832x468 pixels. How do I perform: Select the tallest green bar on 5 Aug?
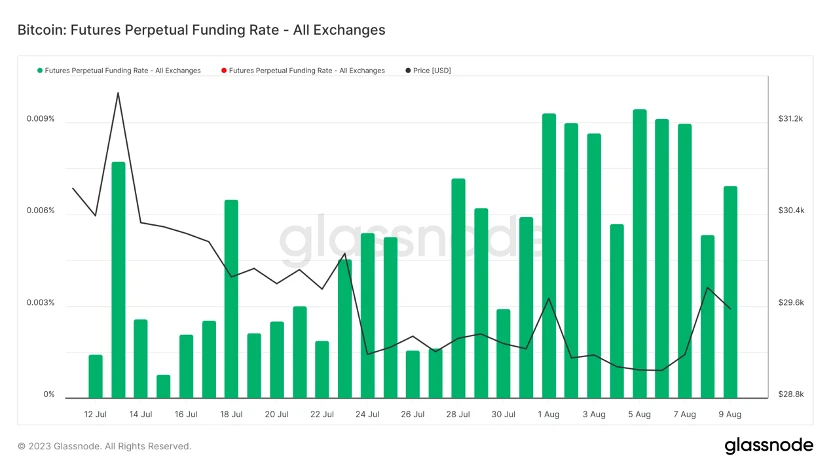(x=640, y=250)
